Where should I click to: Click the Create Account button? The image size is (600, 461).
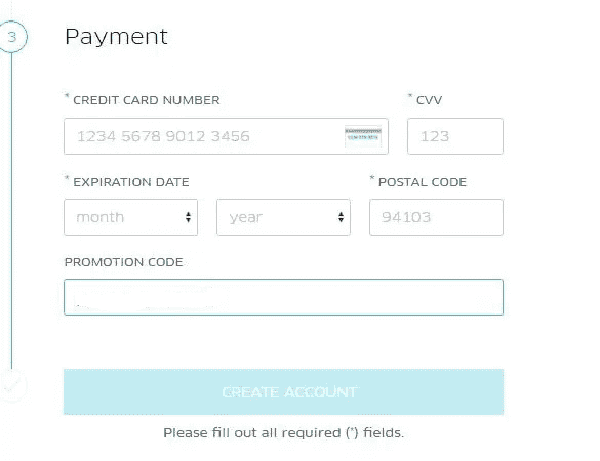[x=284, y=392]
